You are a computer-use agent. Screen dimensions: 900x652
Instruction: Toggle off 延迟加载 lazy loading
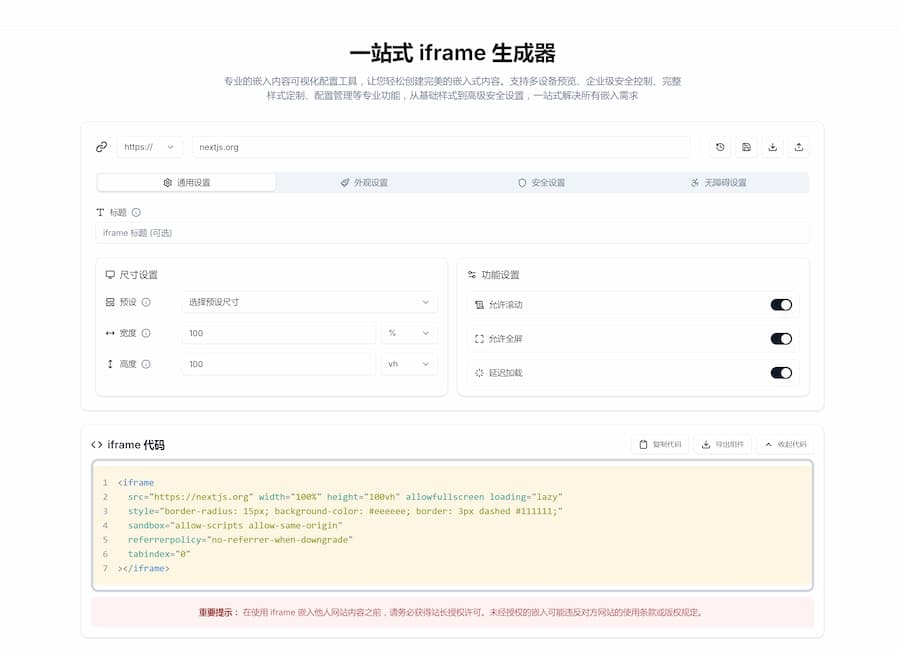click(781, 372)
